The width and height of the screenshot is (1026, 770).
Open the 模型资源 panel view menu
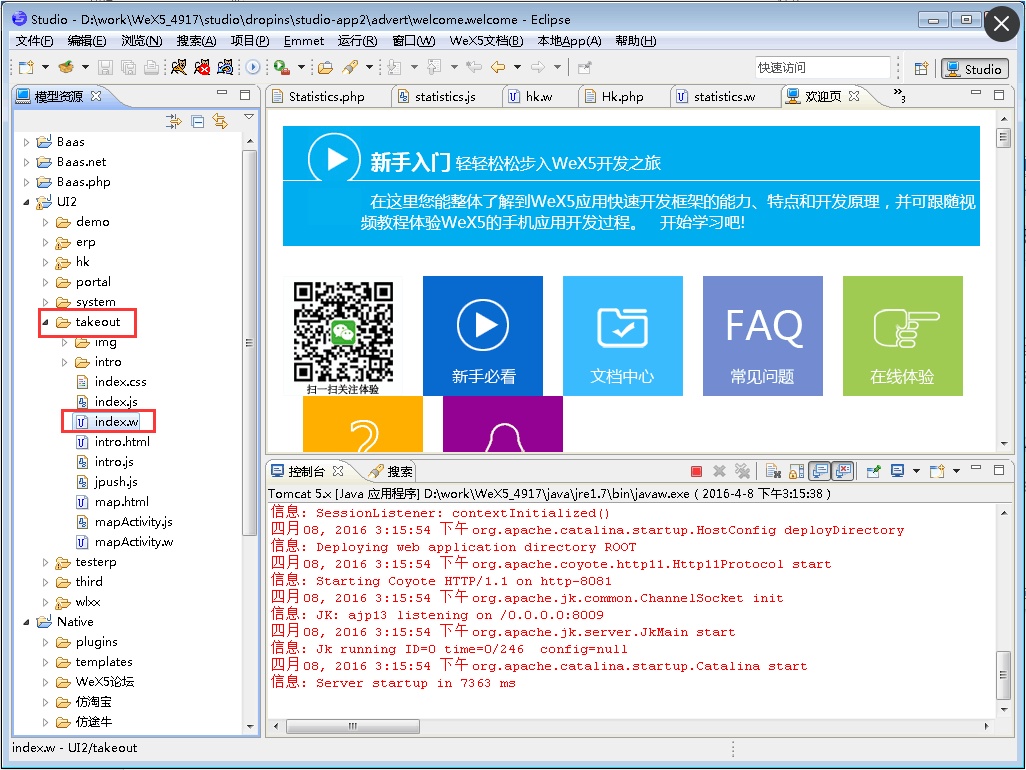click(x=248, y=120)
